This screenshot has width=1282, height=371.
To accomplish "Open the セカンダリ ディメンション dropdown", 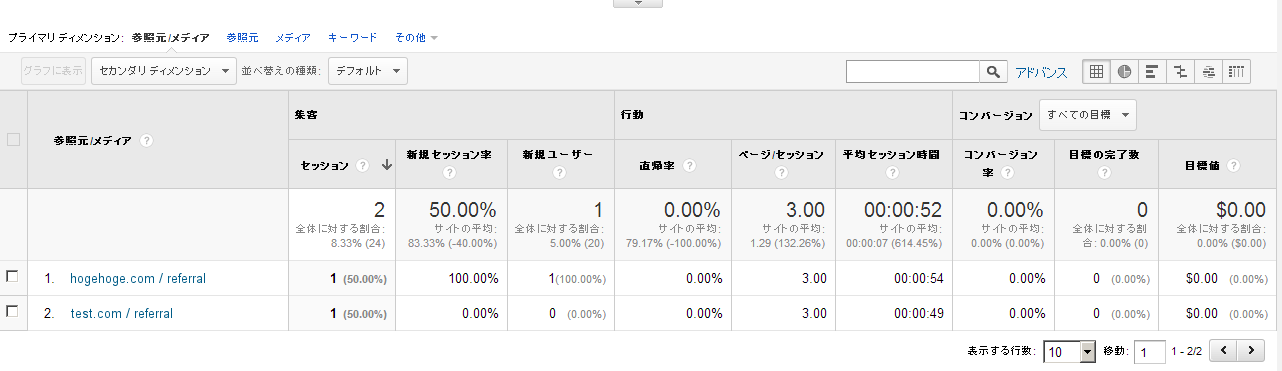I will (163, 71).
